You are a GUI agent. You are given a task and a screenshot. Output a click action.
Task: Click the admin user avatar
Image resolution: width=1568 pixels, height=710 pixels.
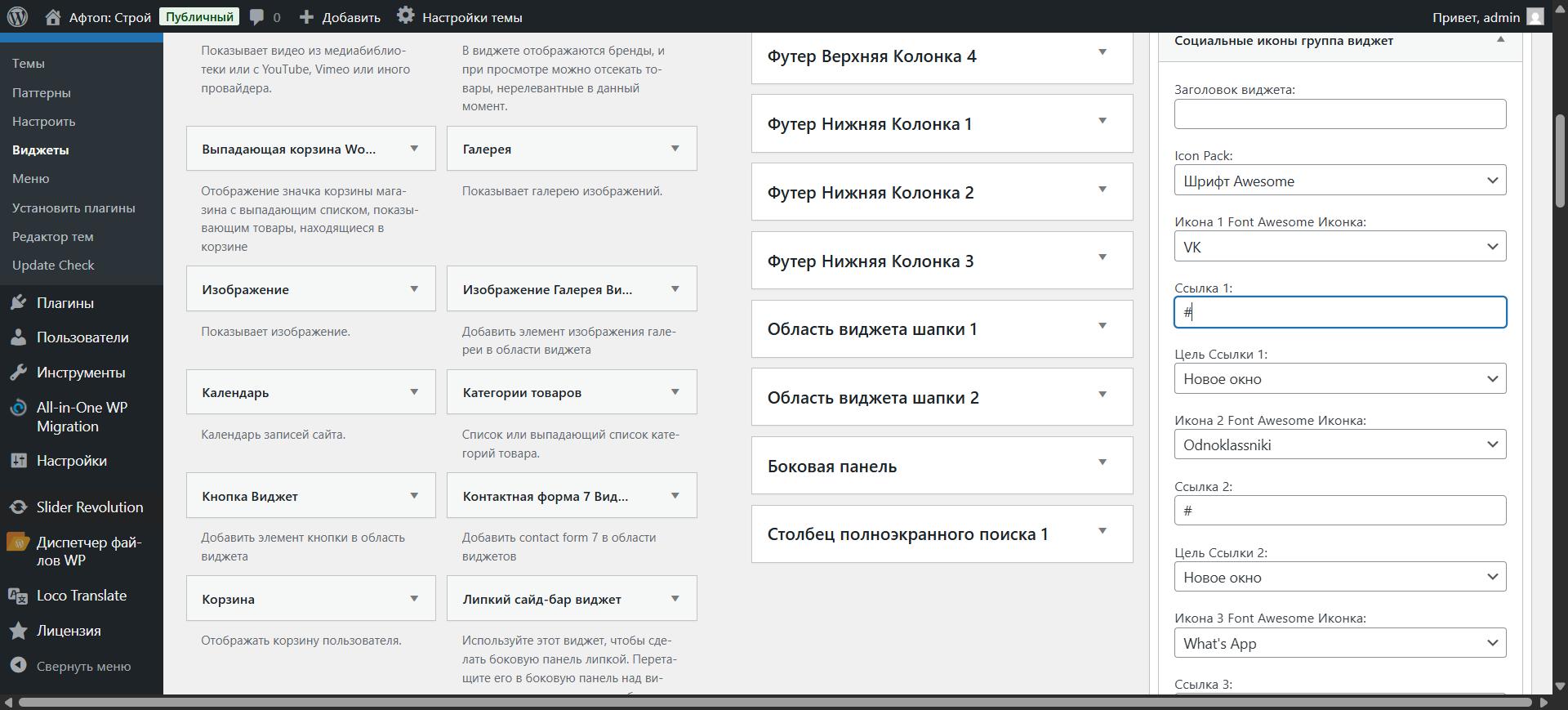click(x=1535, y=17)
